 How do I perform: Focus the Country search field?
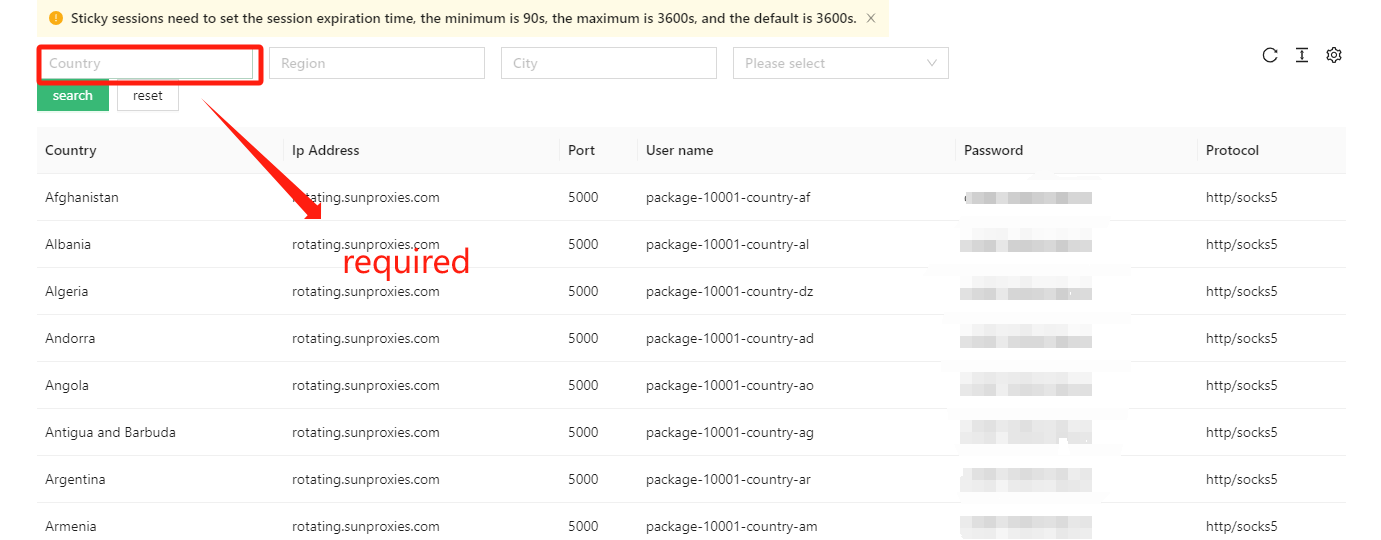(x=146, y=64)
